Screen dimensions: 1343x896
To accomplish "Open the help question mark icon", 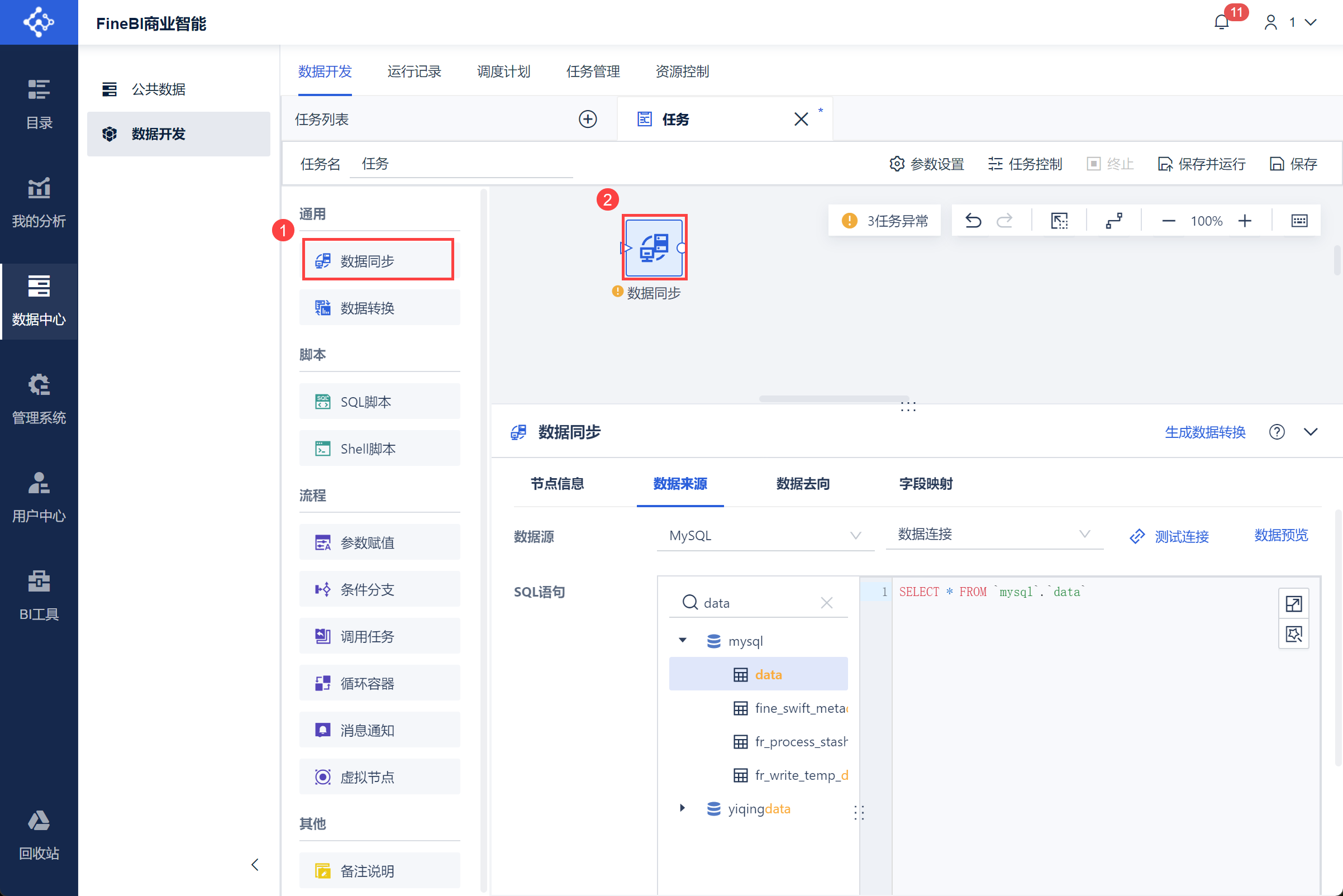I will pos(1277,432).
